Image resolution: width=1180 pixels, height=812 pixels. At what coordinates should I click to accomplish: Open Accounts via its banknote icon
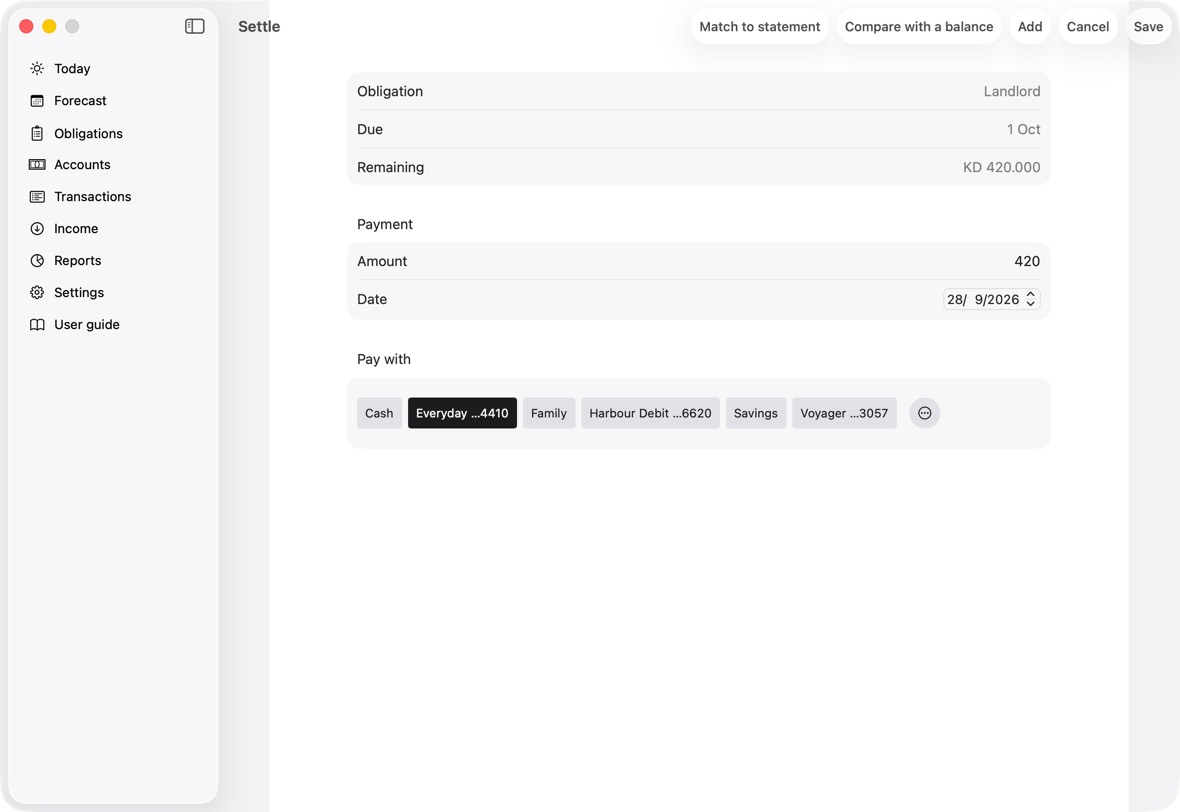[37, 165]
